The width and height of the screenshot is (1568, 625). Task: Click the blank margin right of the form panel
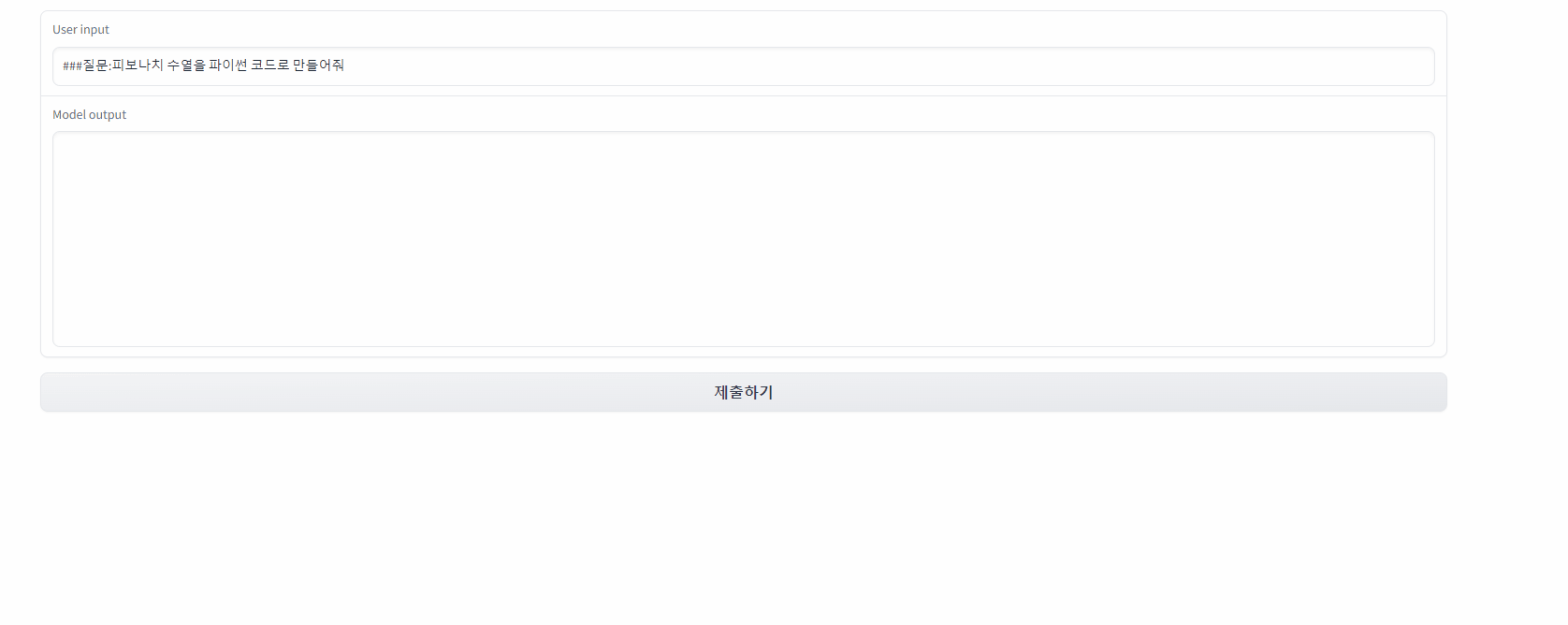pyautogui.click(x=1506, y=187)
